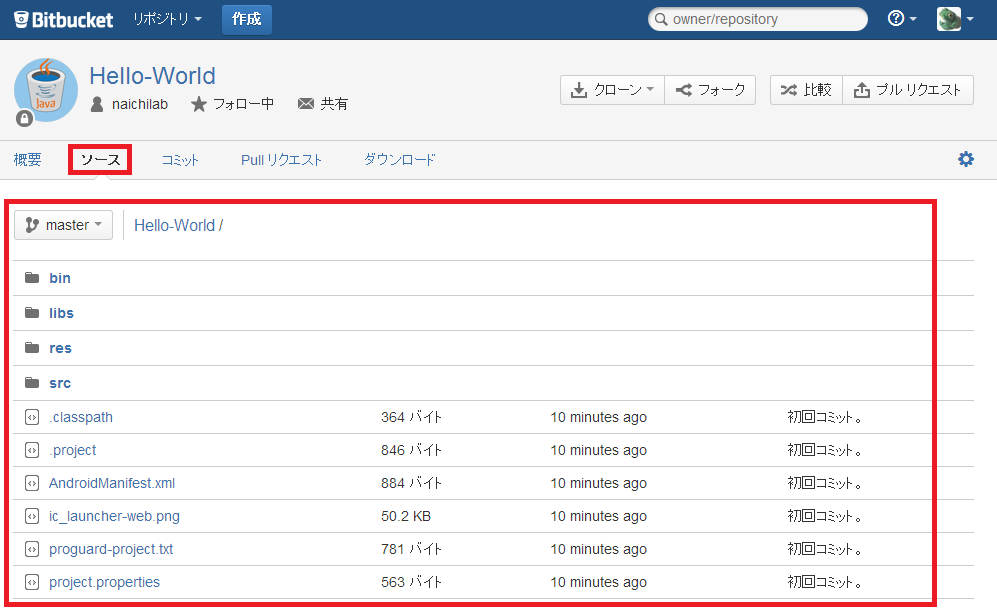This screenshot has width=997, height=612.
Task: Expand the クローン dropdown arrow
Action: click(x=649, y=89)
